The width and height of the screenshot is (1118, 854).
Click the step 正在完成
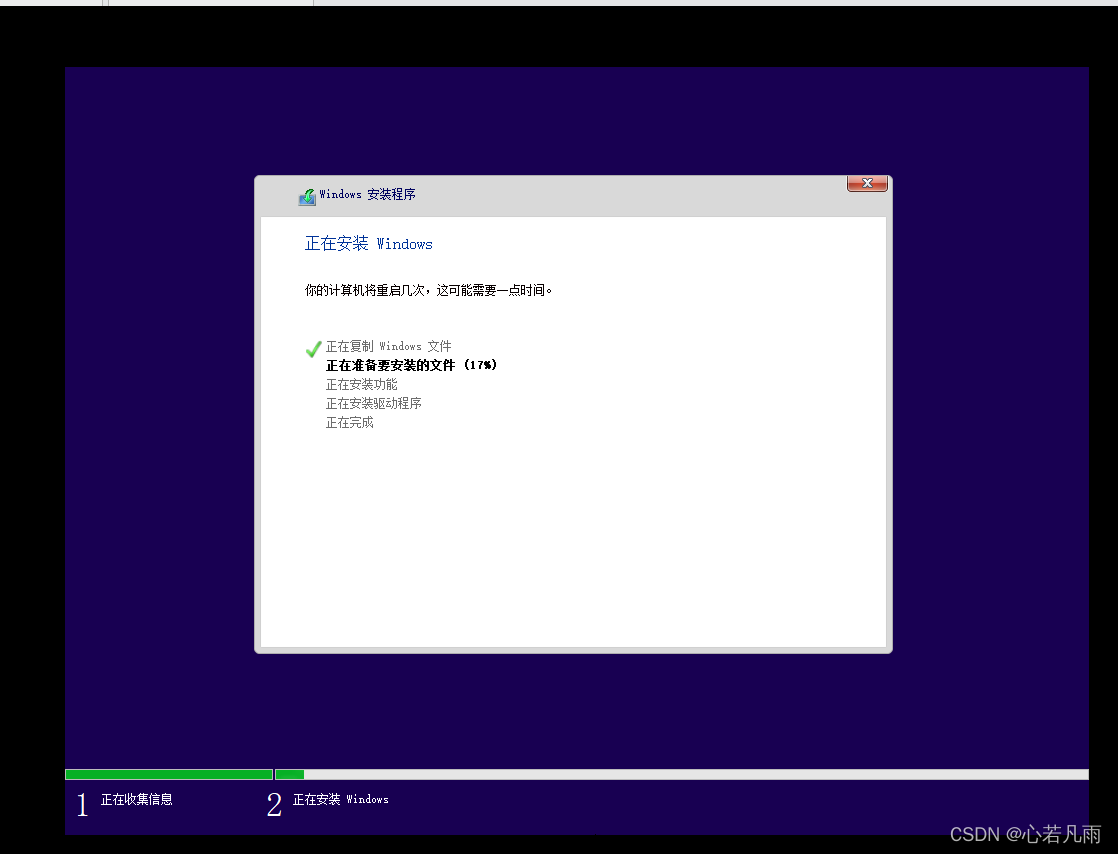(x=349, y=423)
